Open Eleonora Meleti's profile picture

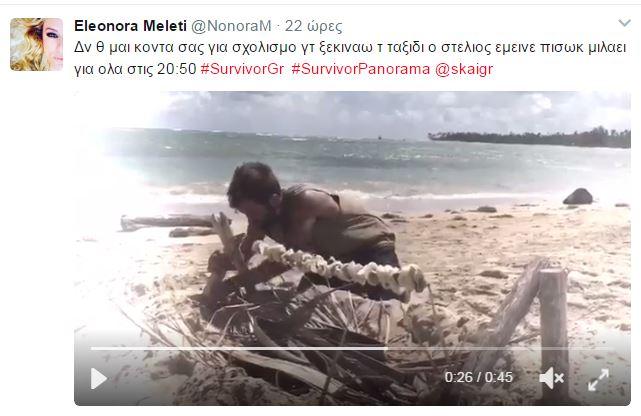click(36, 44)
